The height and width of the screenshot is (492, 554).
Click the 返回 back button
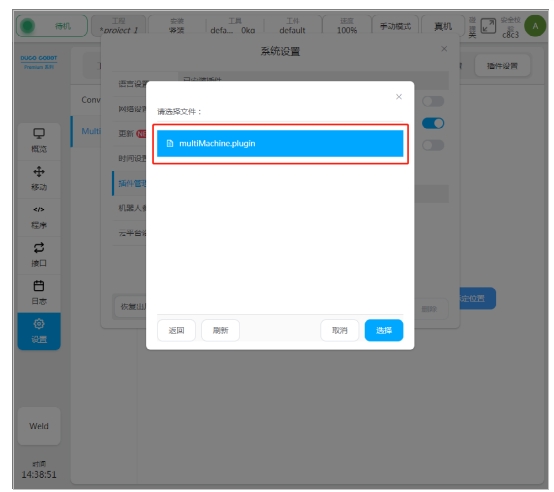176,330
